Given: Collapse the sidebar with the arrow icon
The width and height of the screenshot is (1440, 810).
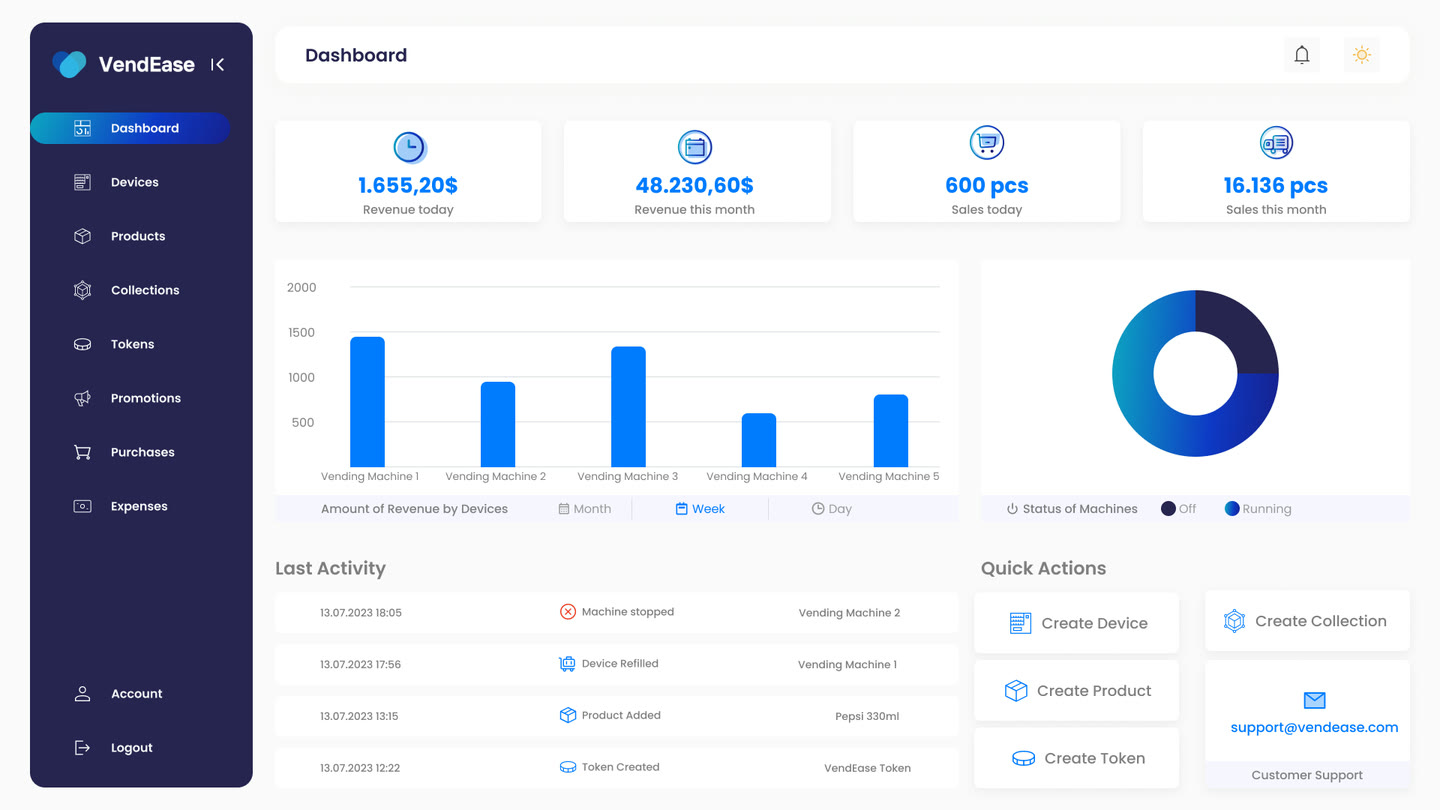Looking at the screenshot, I should pyautogui.click(x=217, y=65).
